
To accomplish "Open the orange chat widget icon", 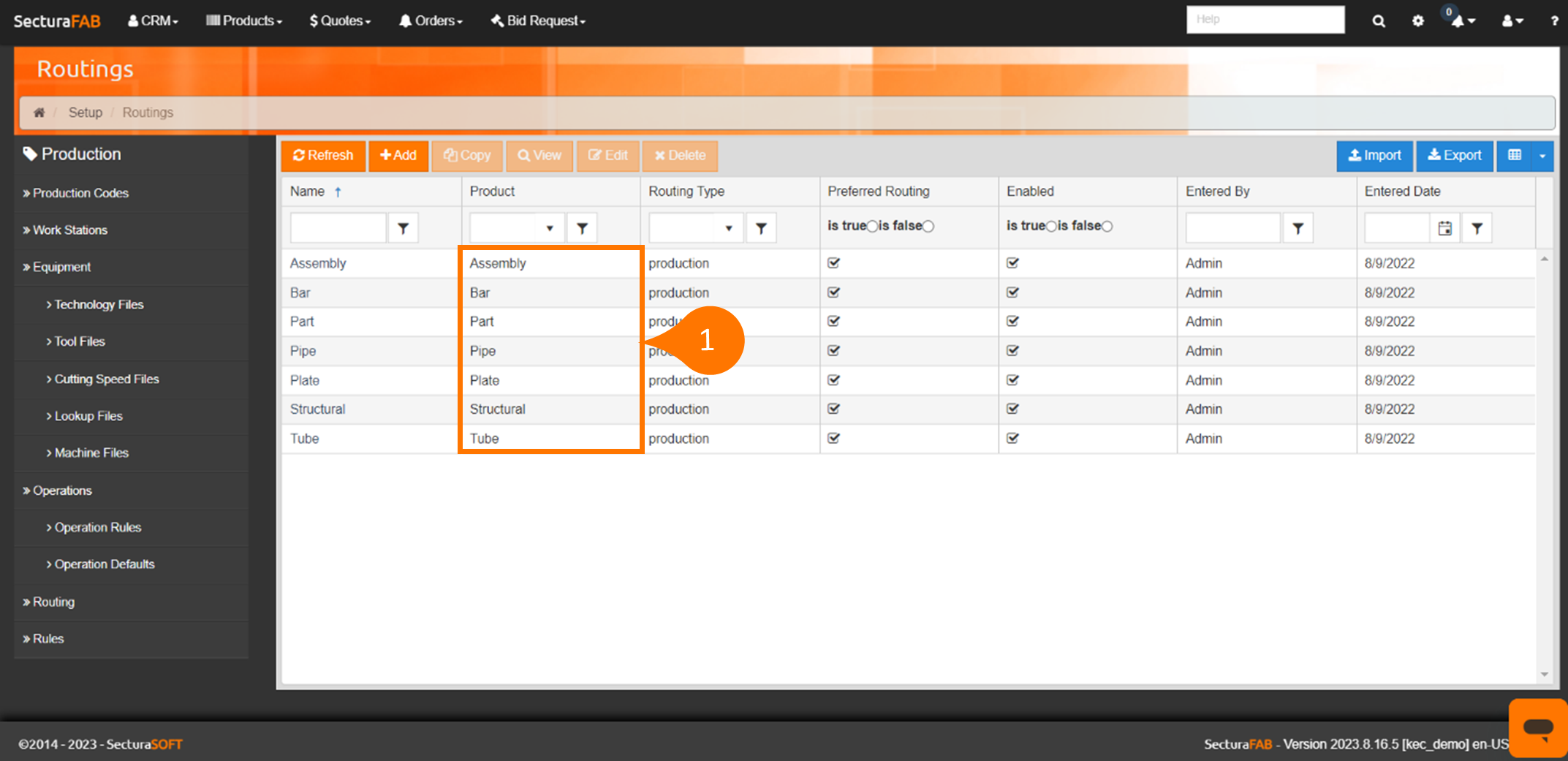I will [x=1538, y=728].
